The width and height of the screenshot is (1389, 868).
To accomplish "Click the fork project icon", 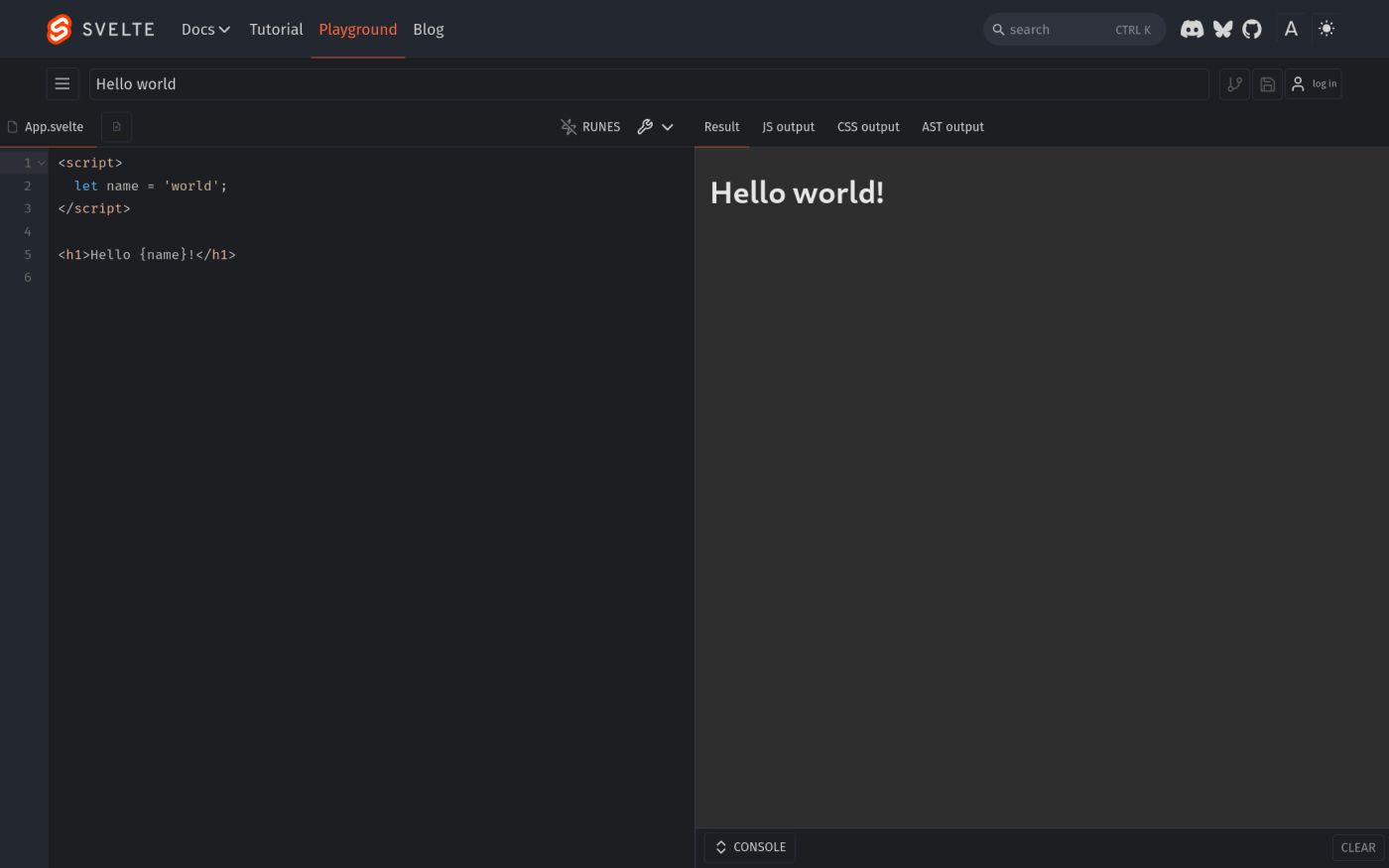I will click(x=1234, y=84).
